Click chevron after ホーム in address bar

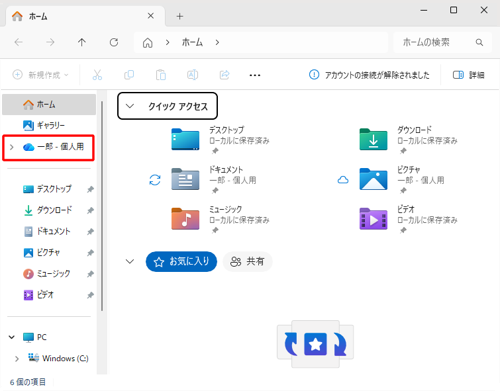coord(217,42)
